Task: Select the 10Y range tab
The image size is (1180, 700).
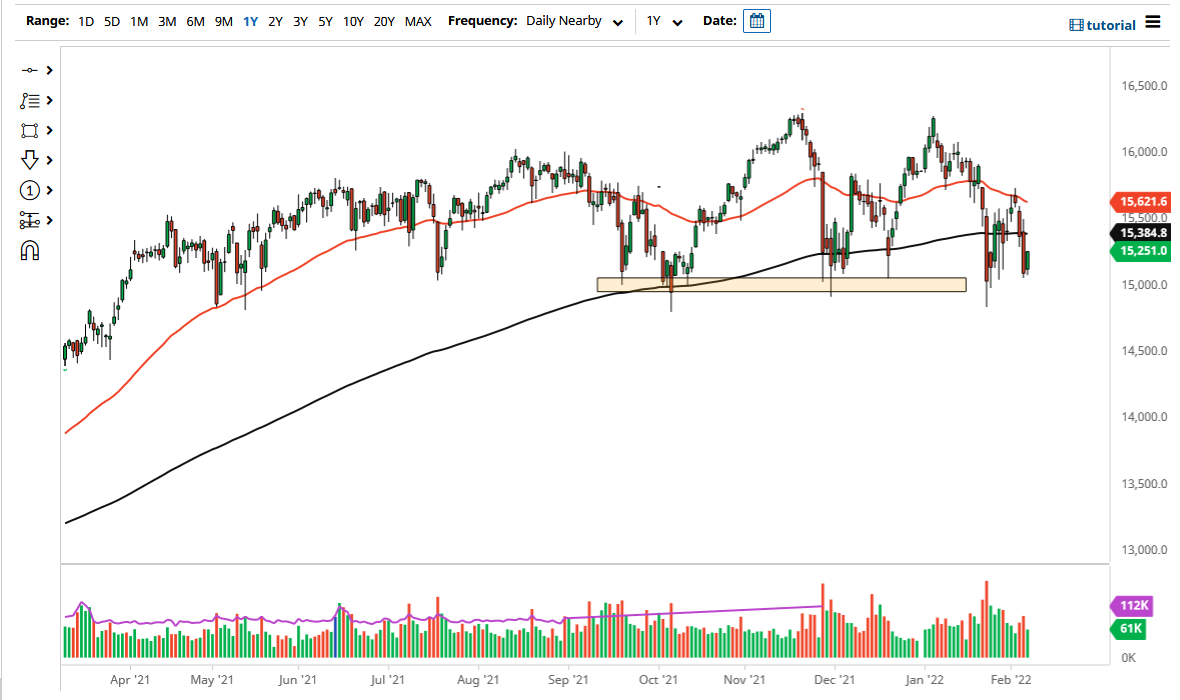Action: 352,20
